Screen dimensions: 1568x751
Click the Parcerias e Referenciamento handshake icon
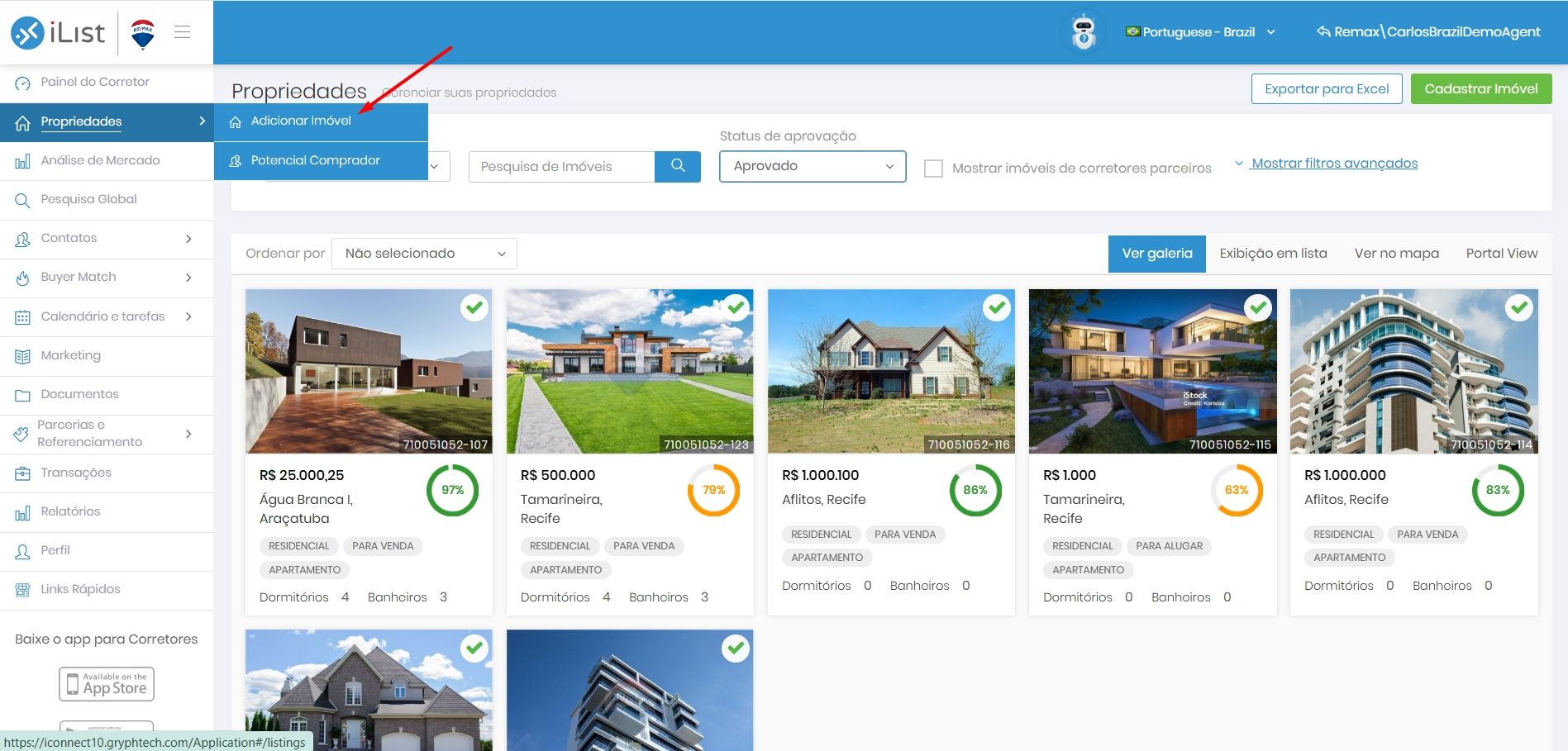(21, 434)
